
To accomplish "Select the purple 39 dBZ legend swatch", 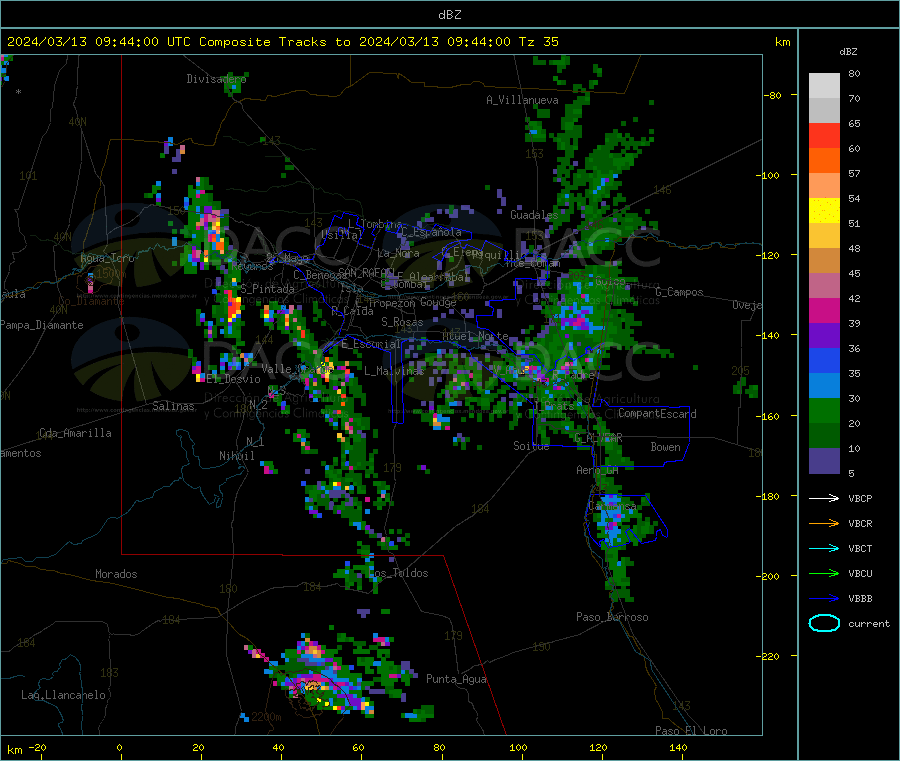I will (824, 336).
